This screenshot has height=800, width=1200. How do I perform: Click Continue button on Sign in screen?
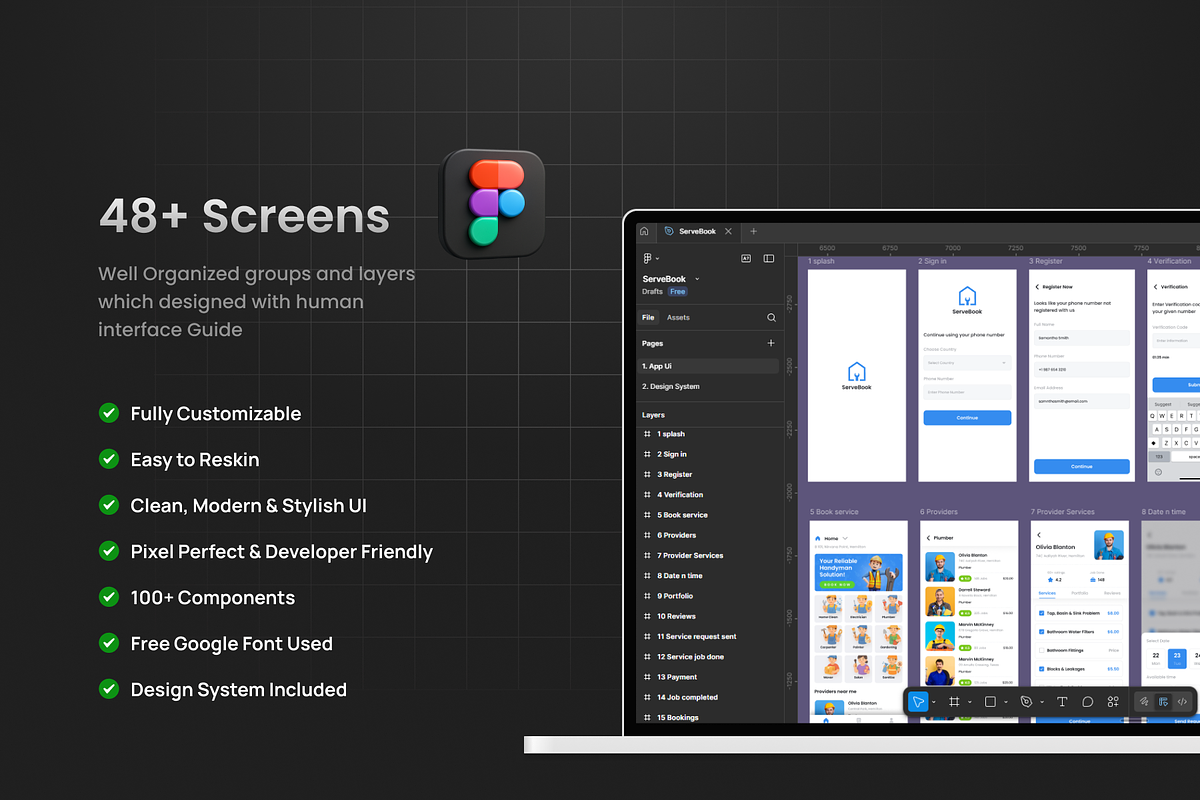[967, 417]
